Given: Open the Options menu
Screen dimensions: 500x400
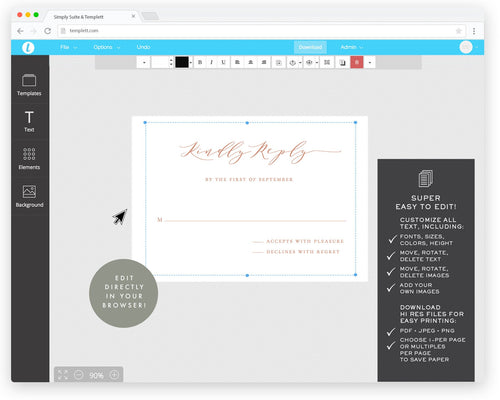Looking at the screenshot, I should (x=107, y=47).
